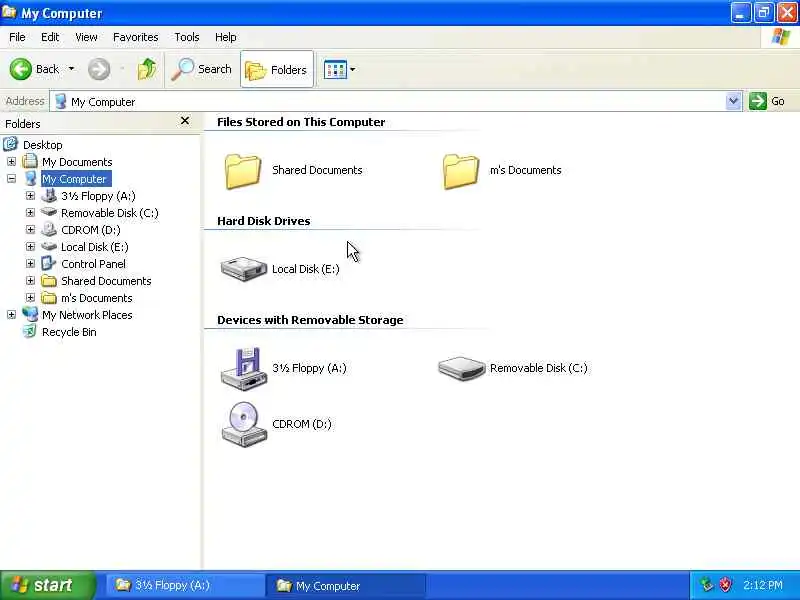Click the My Computer title bar icon
This screenshot has width=800, height=600.
click(9, 12)
